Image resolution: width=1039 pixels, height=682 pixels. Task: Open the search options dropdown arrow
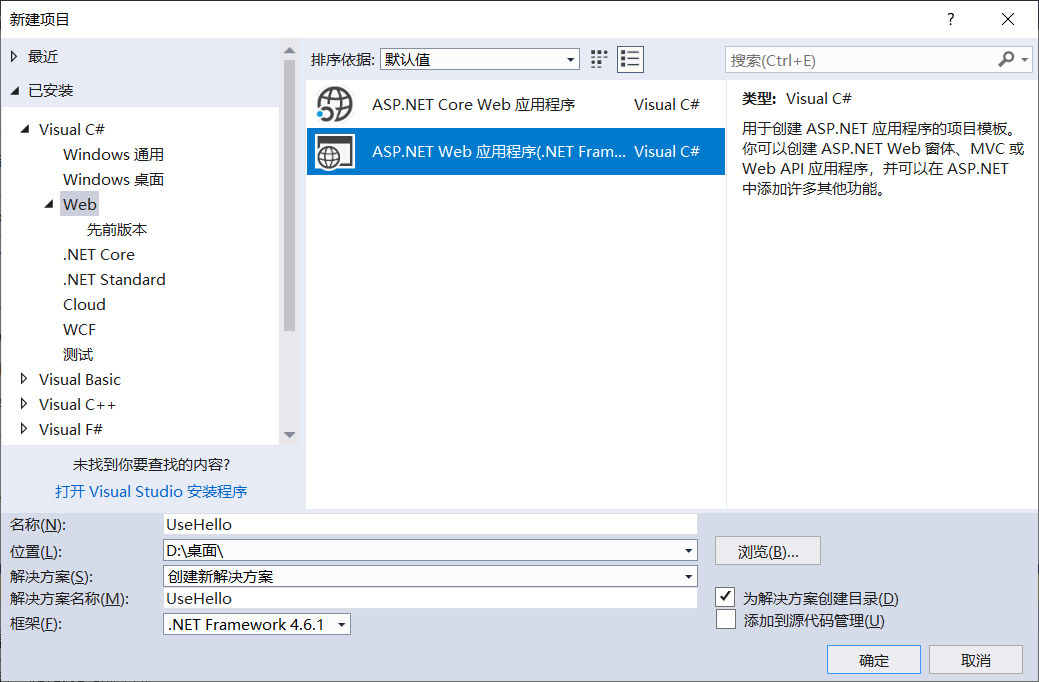pyautogui.click(x=1024, y=60)
